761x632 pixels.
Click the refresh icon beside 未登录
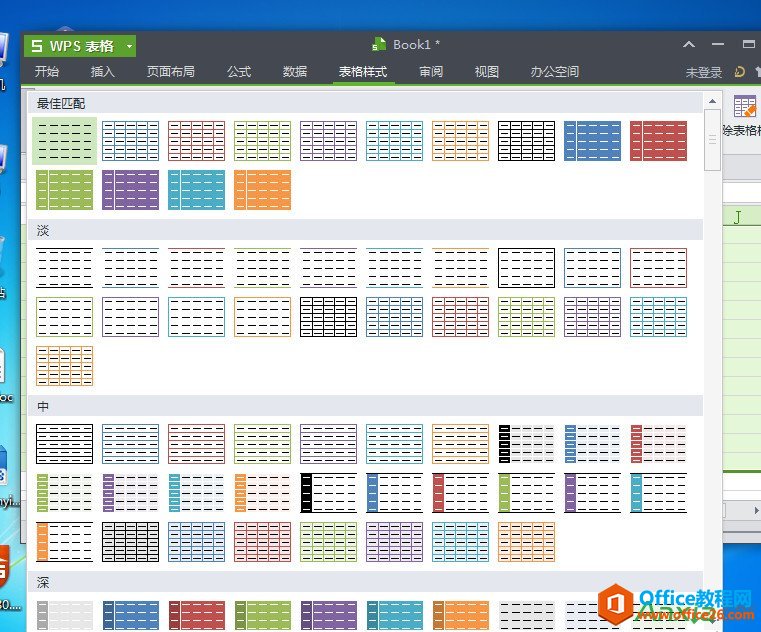pos(739,72)
